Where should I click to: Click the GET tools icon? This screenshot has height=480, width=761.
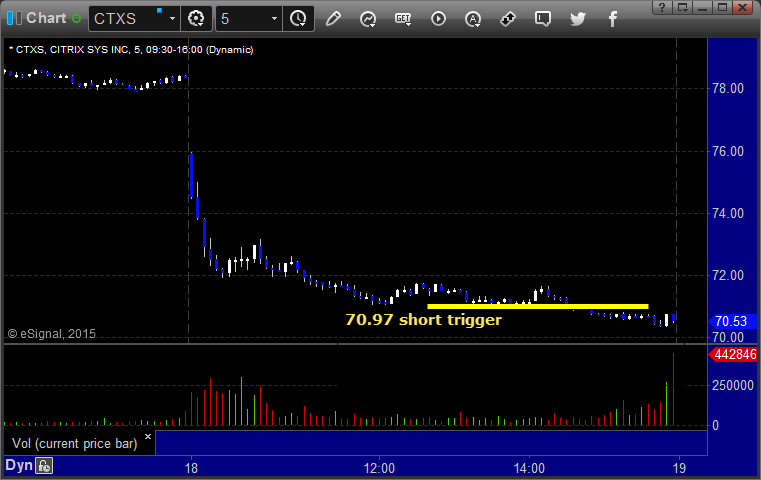point(403,19)
